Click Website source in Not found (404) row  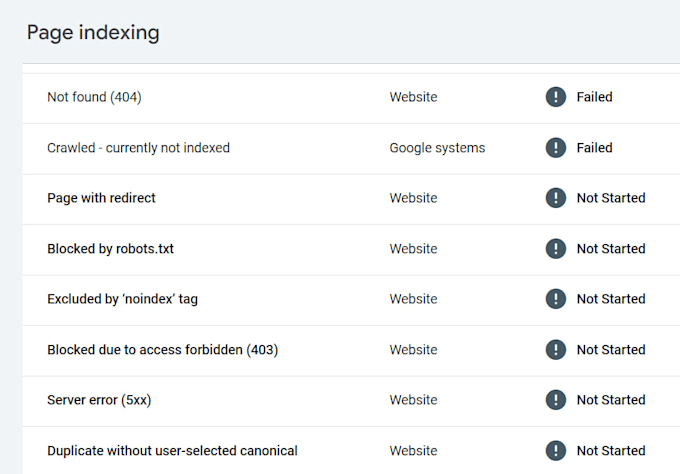[x=413, y=97]
